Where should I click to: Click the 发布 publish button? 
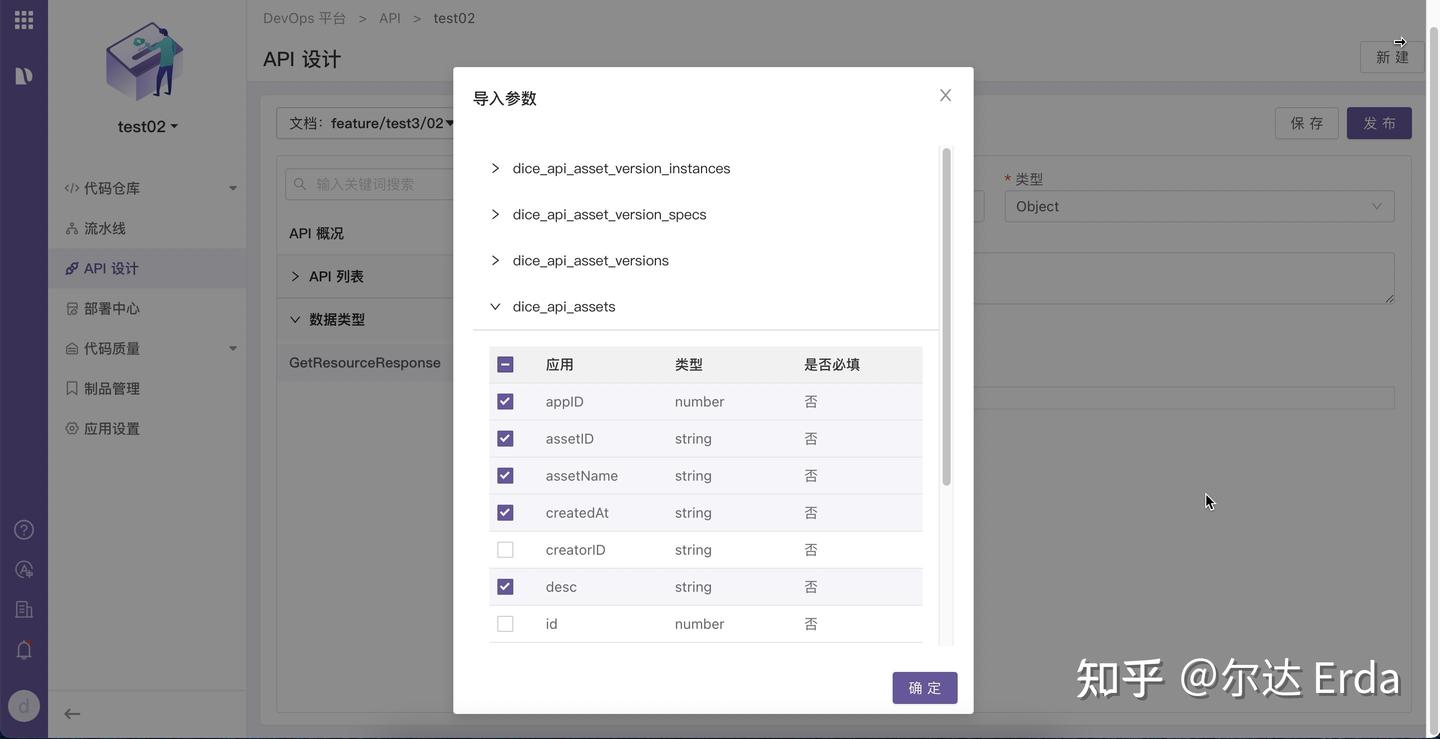click(x=1379, y=123)
